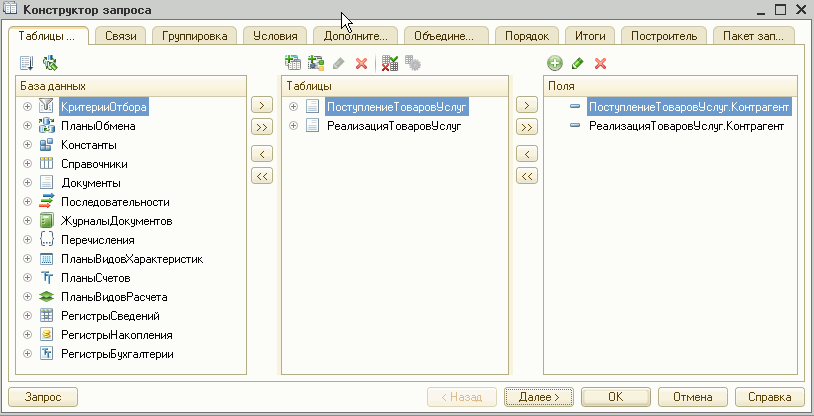Click the Далее > button
814x416 pixels.
coord(539,397)
